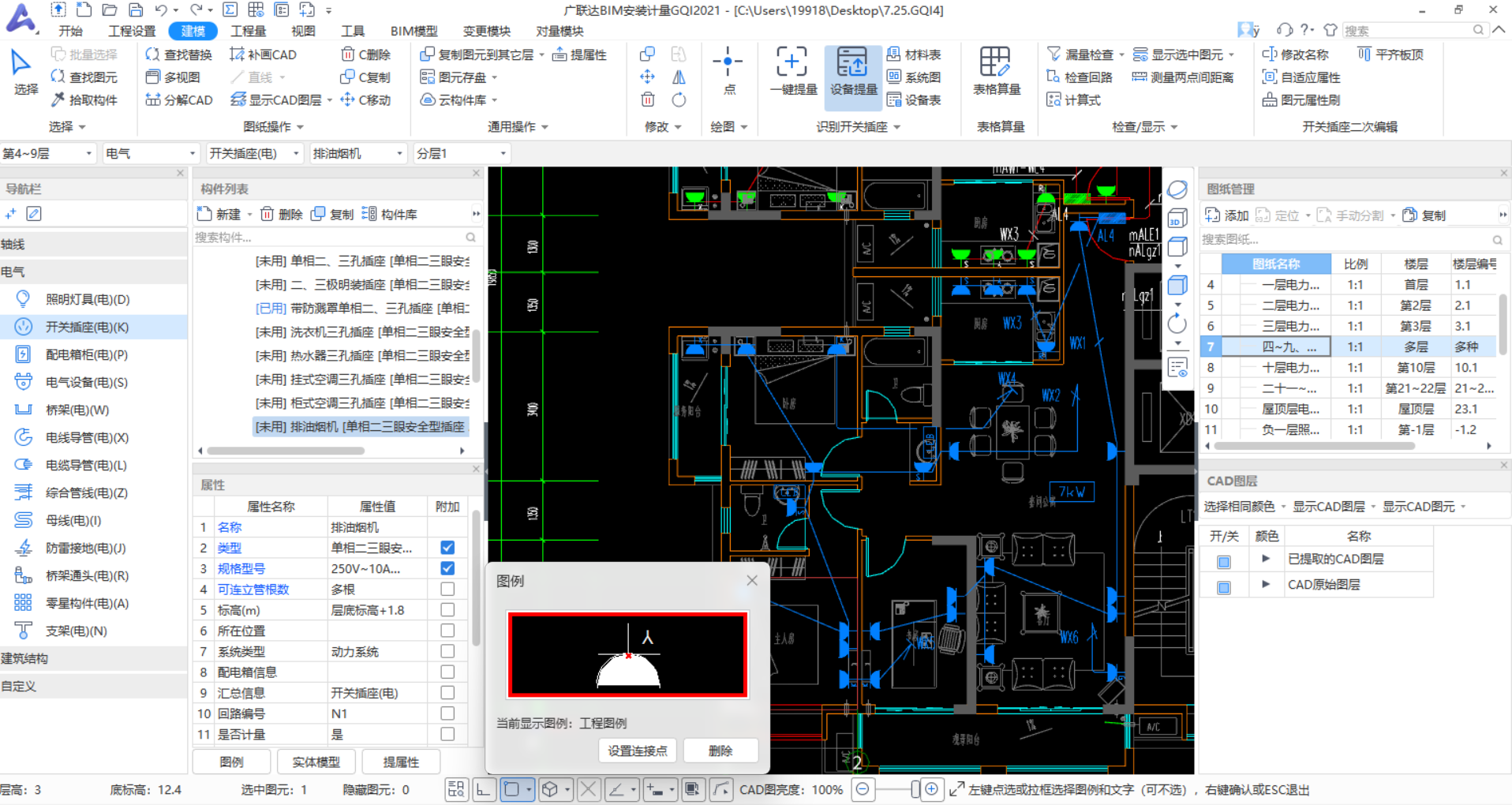Click the 修改名称 tool
Viewport: 1512px width, 805px height.
pyautogui.click(x=1295, y=54)
